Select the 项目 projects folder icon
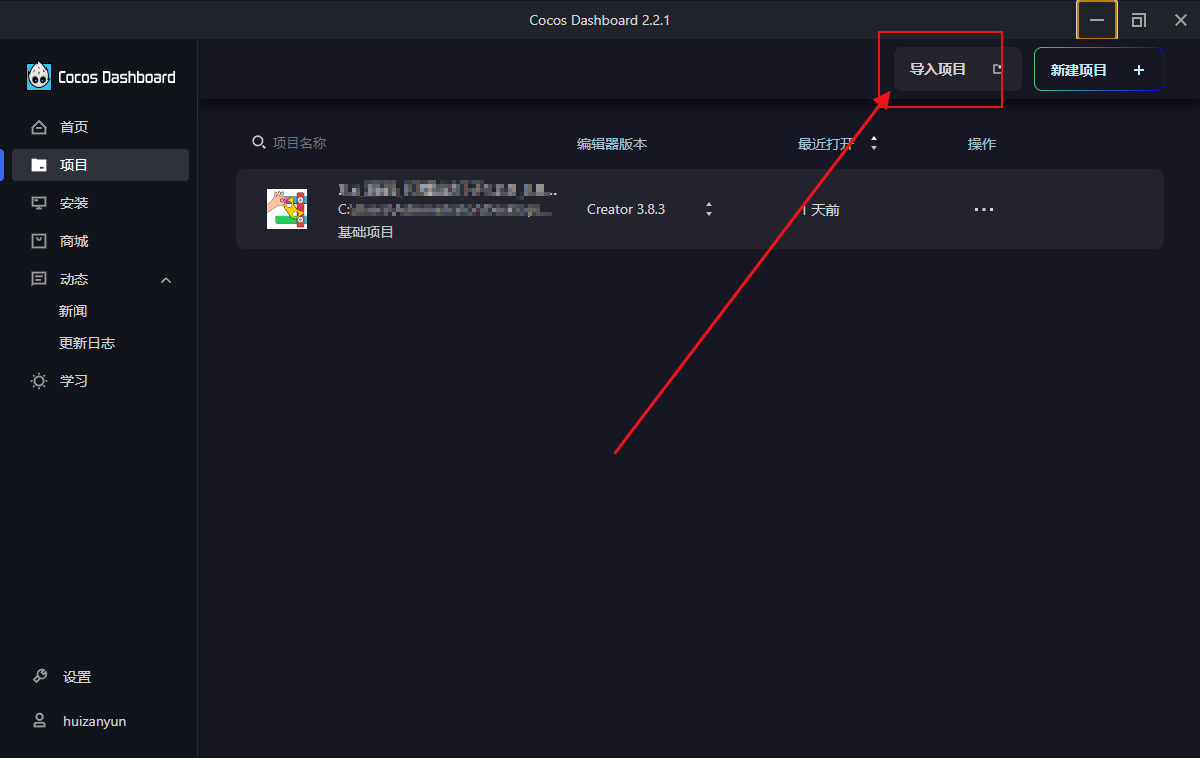1200x758 pixels. [39, 165]
